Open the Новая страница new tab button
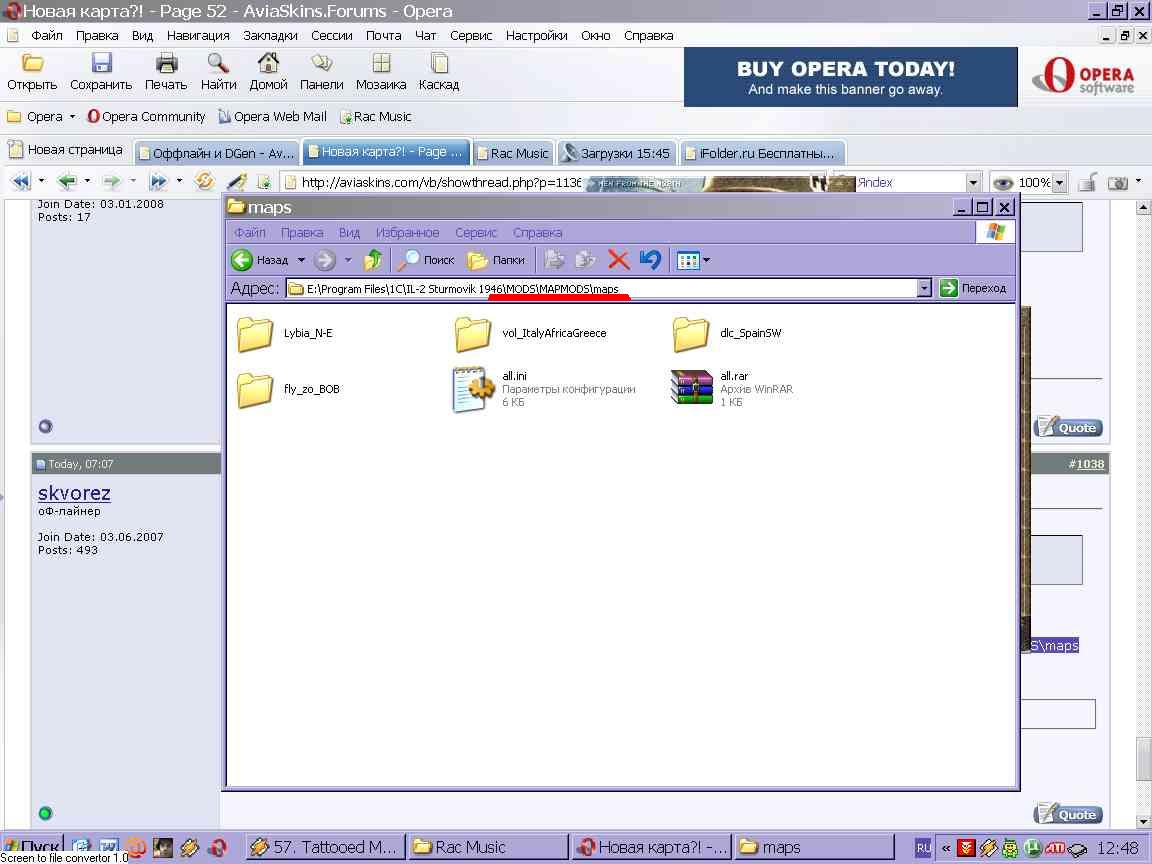 pyautogui.click(x=66, y=150)
